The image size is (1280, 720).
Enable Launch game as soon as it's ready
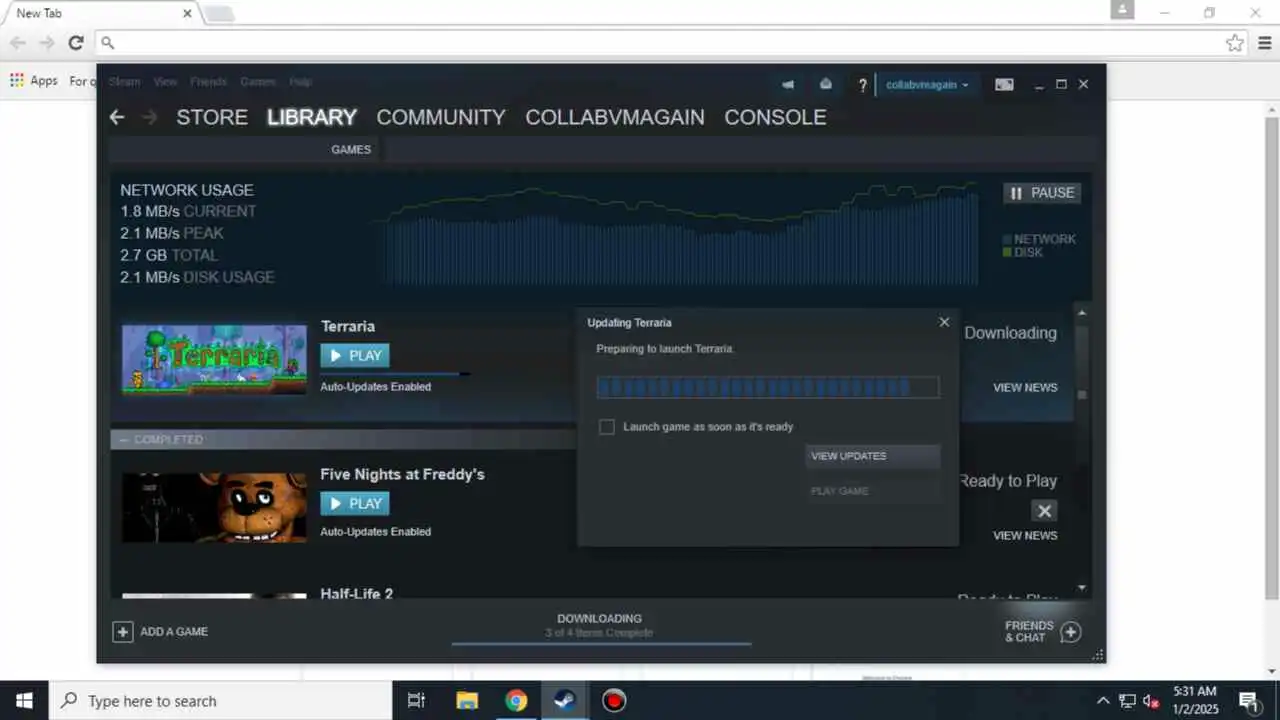(x=606, y=427)
